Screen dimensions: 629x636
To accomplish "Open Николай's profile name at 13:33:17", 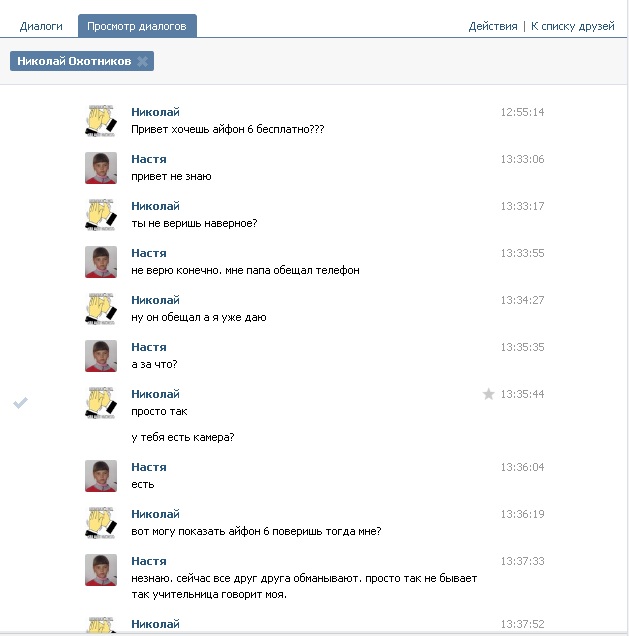I will pyautogui.click(x=155, y=206).
